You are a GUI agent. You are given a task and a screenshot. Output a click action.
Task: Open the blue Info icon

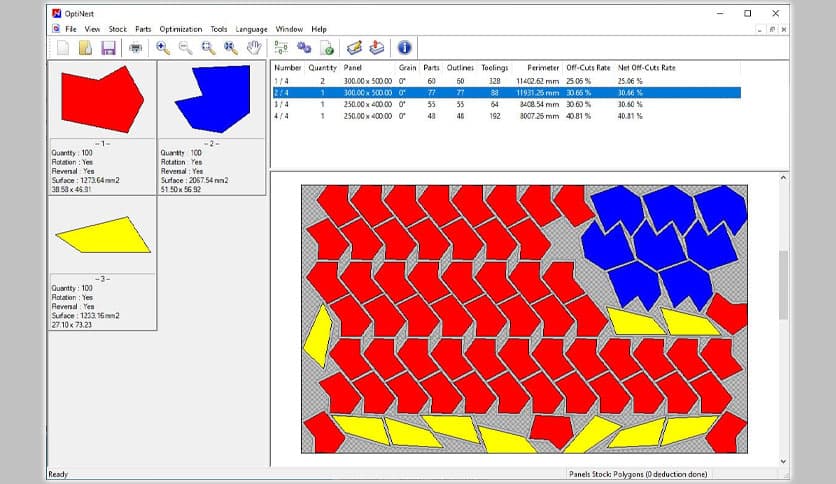(x=404, y=47)
